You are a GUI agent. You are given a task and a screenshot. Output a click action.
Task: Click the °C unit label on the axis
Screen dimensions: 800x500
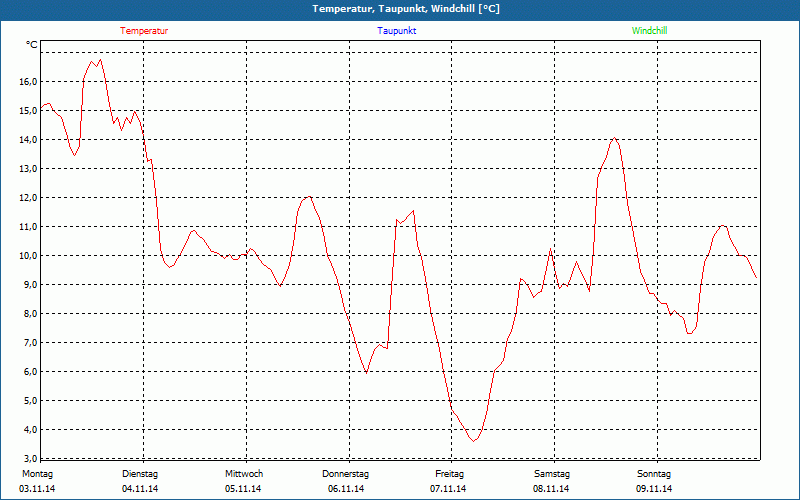[32, 45]
